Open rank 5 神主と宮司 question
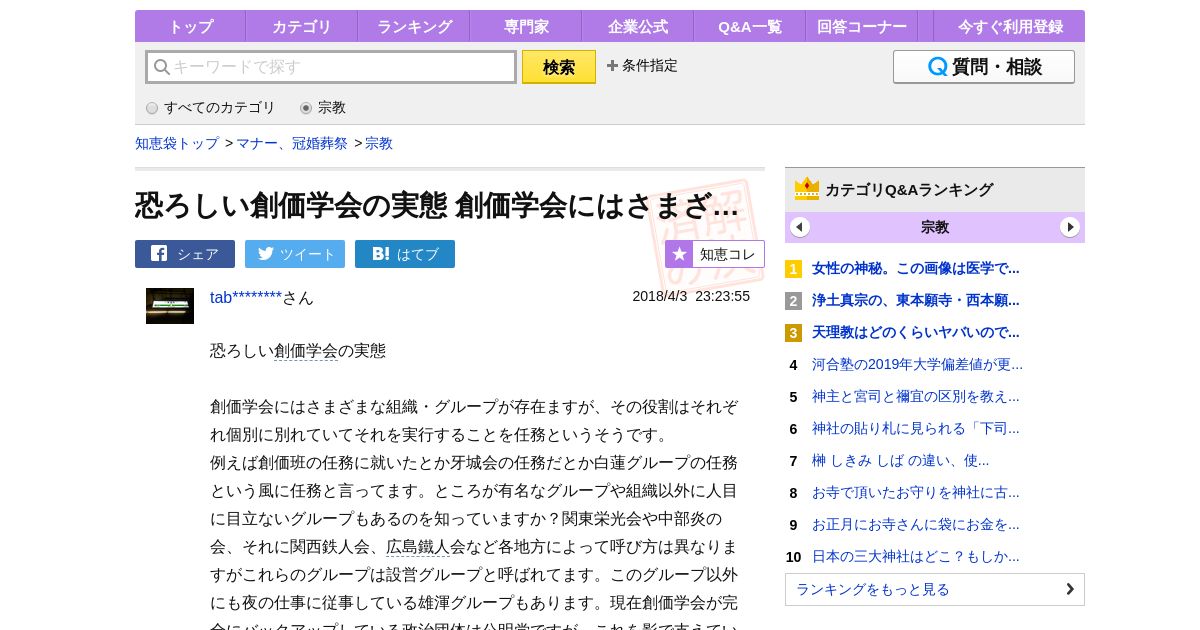1200x630 pixels. pos(916,396)
